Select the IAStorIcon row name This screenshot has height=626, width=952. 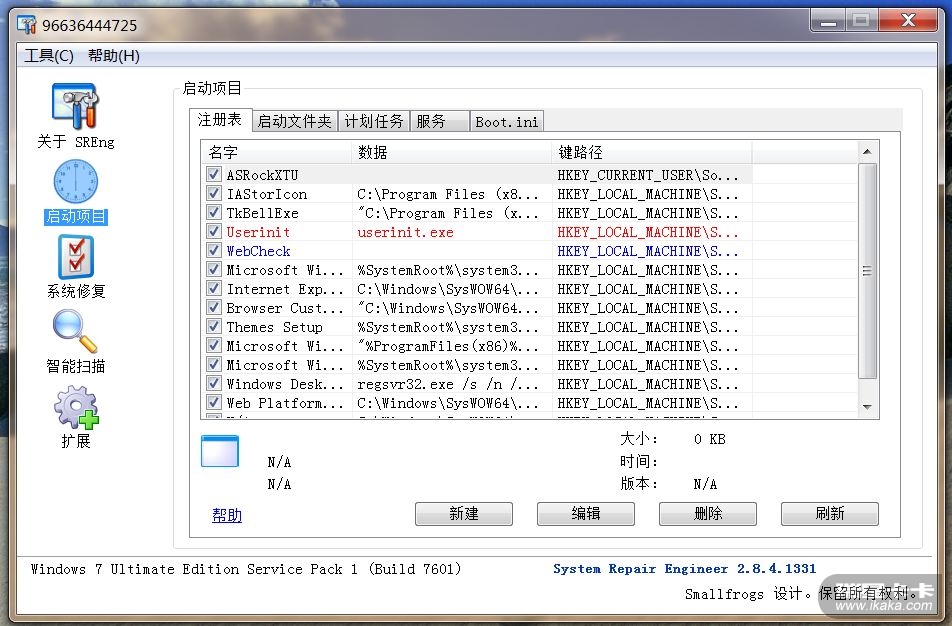pos(267,194)
